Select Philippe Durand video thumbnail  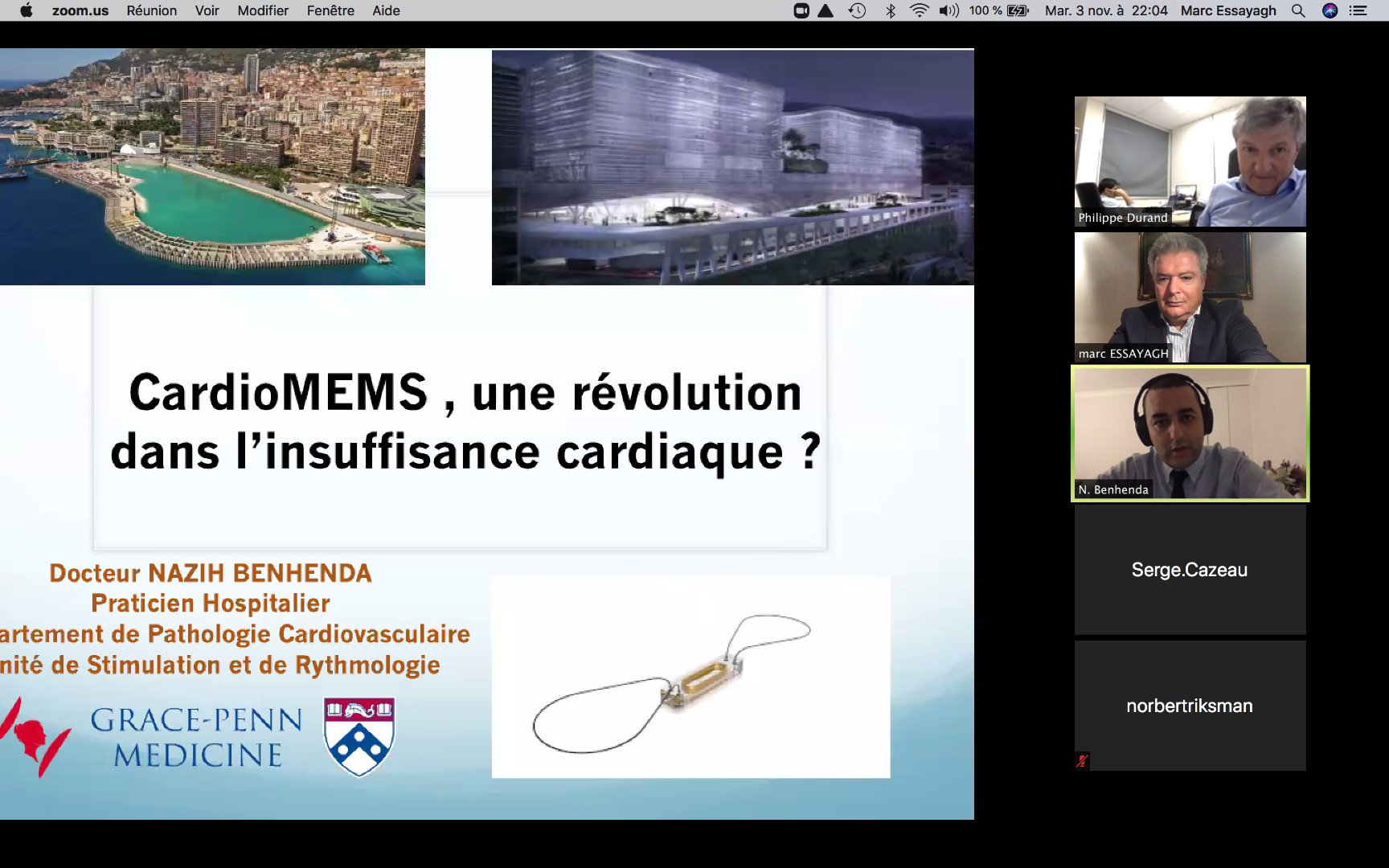(1190, 162)
